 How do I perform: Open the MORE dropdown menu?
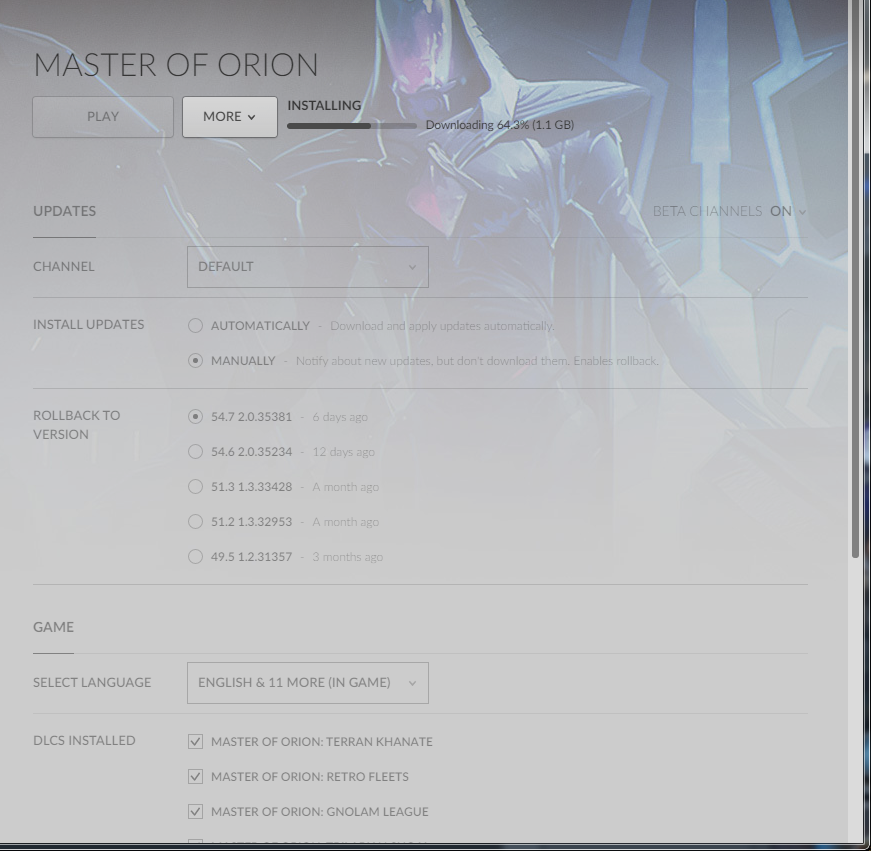[229, 117]
